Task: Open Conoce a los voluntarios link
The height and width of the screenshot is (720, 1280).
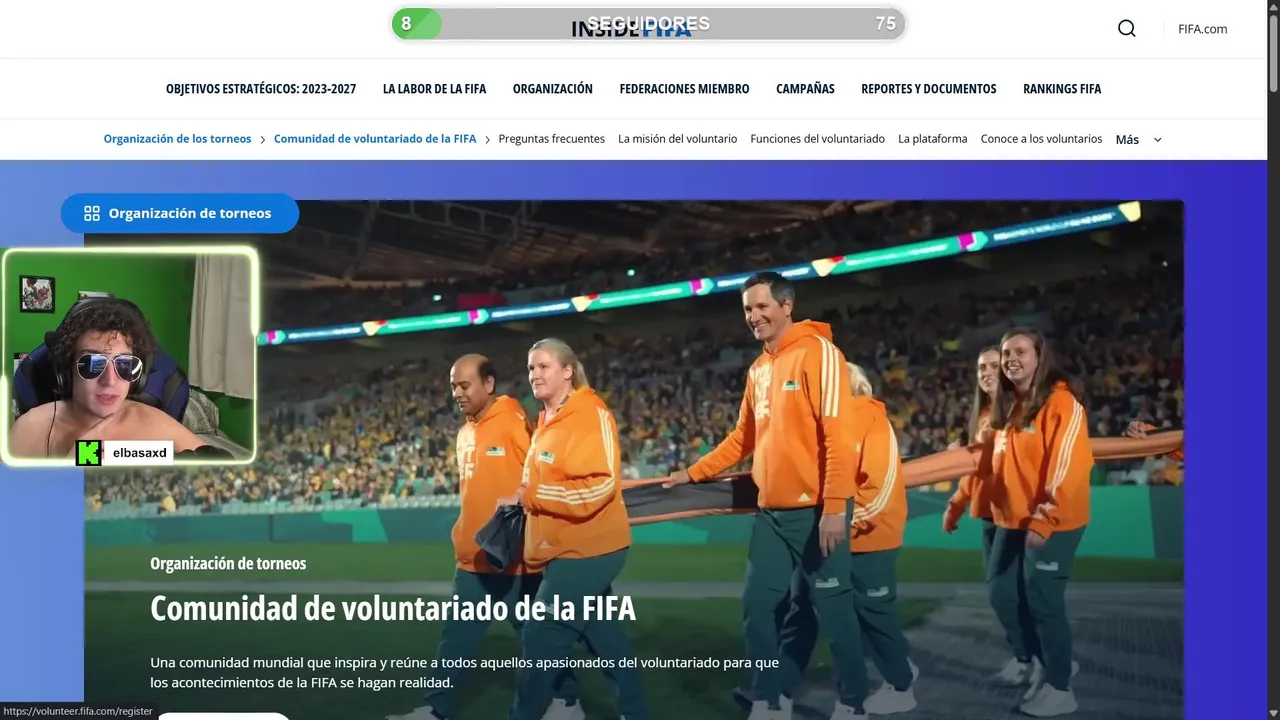Action: (1041, 139)
